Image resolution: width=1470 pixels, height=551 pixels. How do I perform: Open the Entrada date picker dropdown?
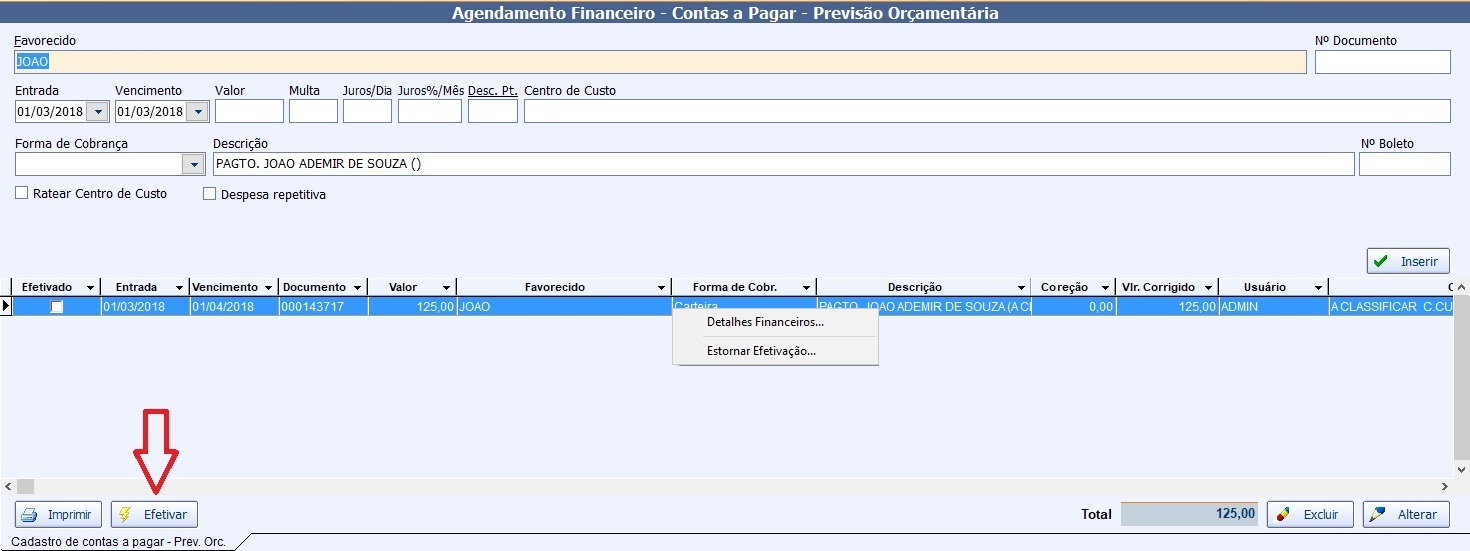(98, 111)
